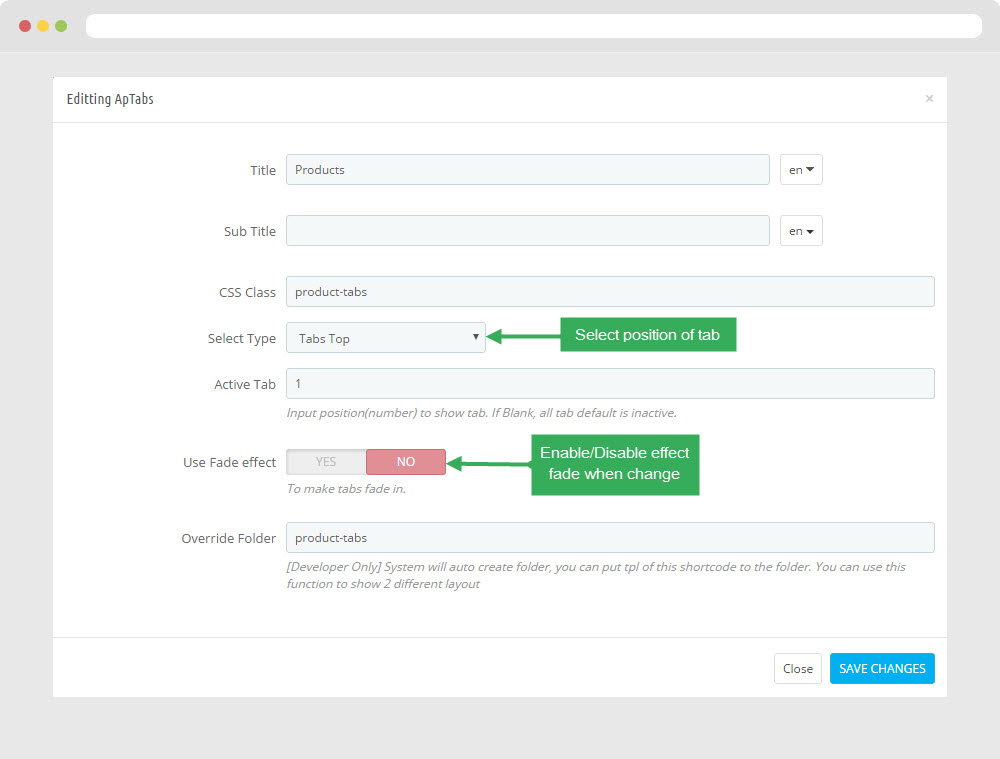Click the 'Use Fade effect' label text

click(229, 463)
